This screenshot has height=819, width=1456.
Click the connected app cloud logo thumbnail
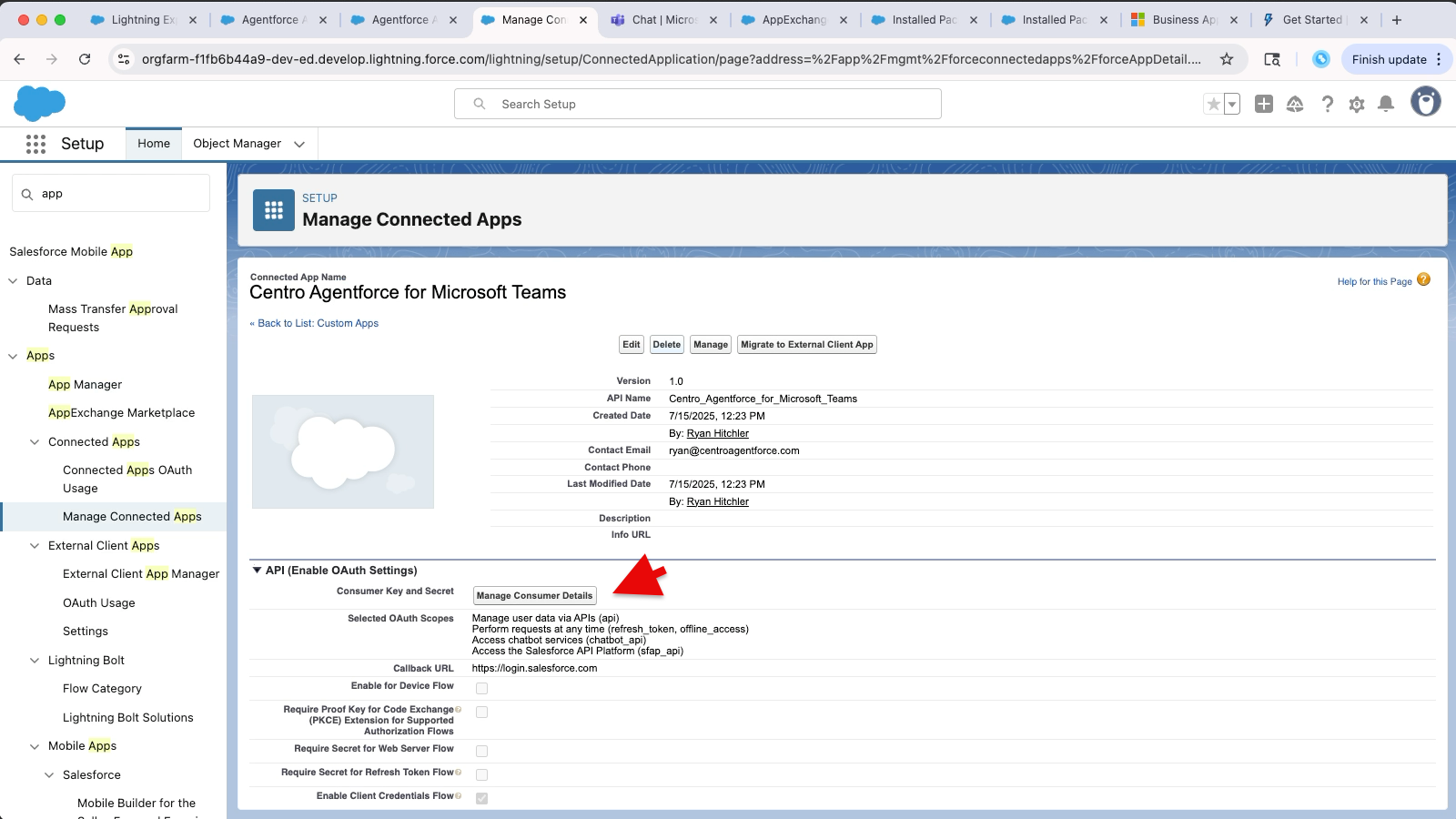tap(343, 451)
